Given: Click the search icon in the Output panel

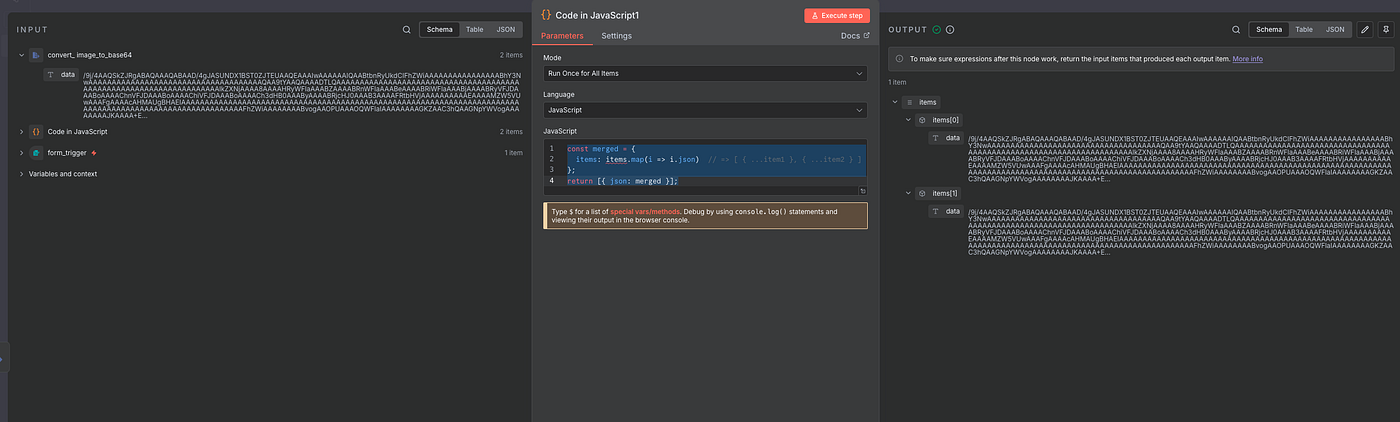Looking at the screenshot, I should pos(1236,30).
